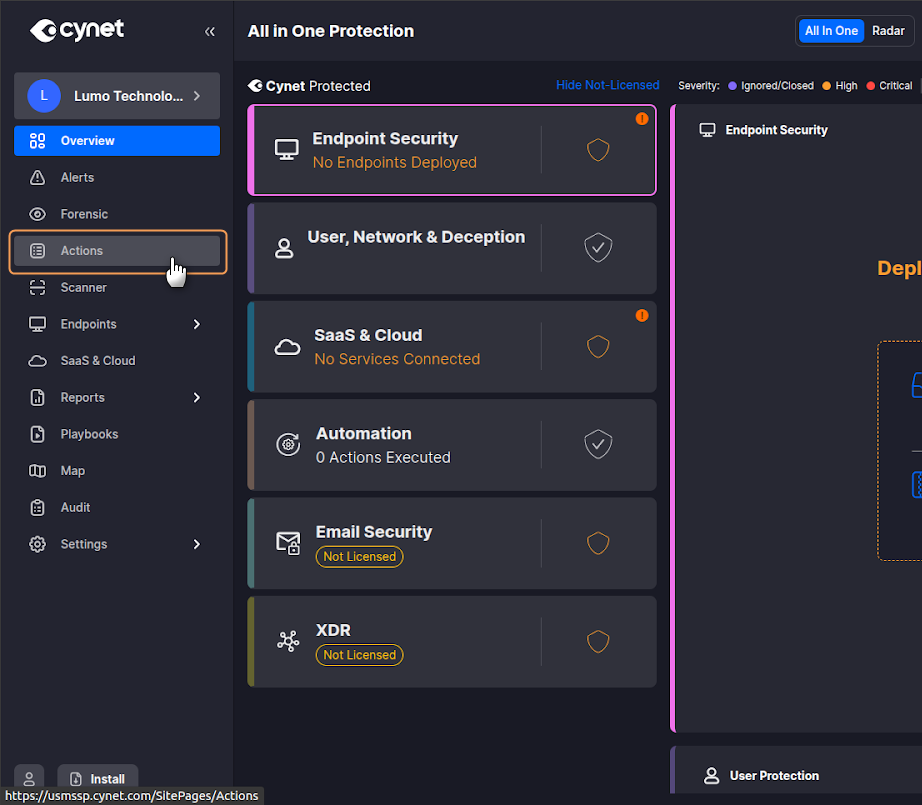Expand the Endpoints submenu
This screenshot has width=922, height=805.
(196, 324)
